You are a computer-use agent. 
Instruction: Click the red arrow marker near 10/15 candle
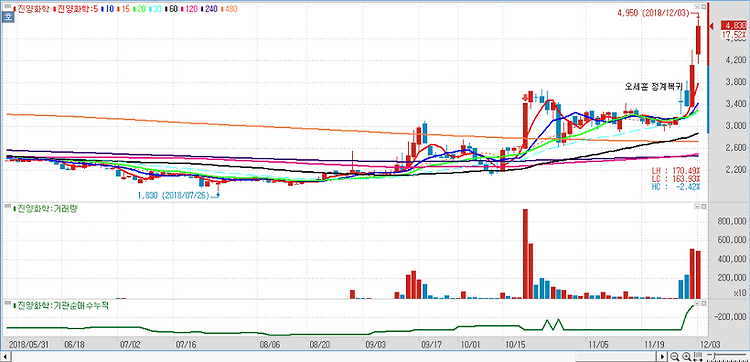525,98
